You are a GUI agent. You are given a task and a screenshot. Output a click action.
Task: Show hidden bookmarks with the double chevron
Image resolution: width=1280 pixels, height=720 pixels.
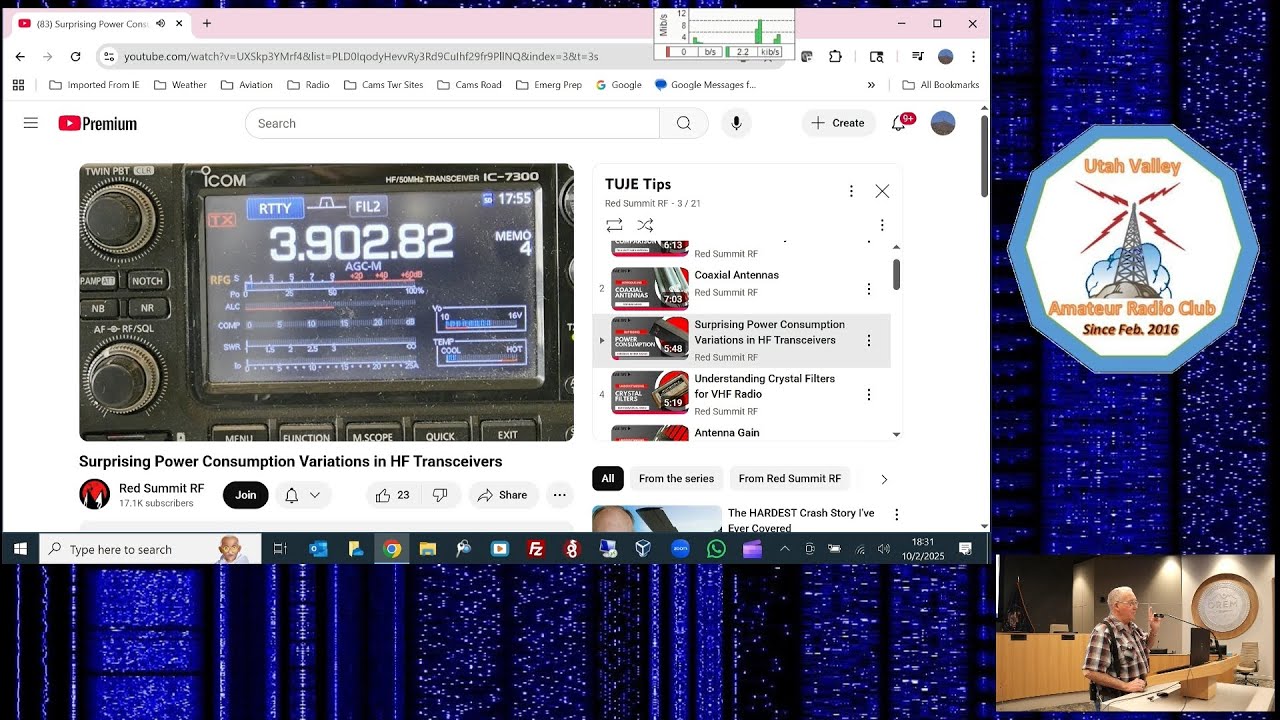pos(871,85)
